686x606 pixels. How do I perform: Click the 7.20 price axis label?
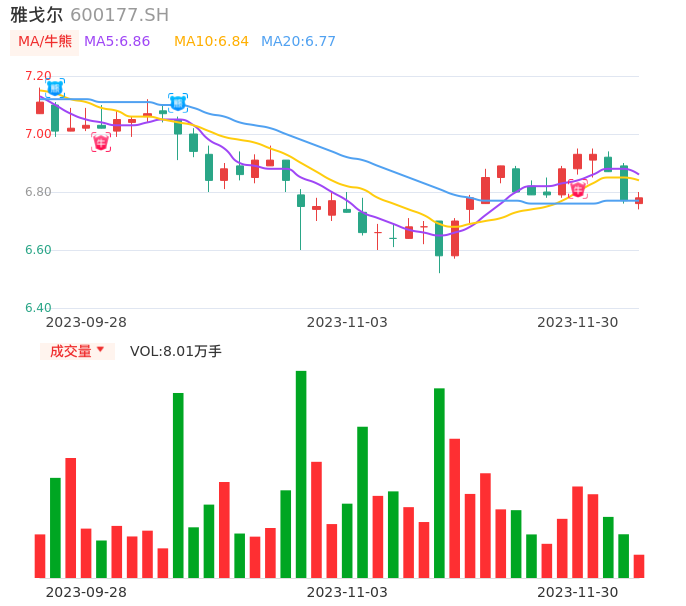point(38,76)
